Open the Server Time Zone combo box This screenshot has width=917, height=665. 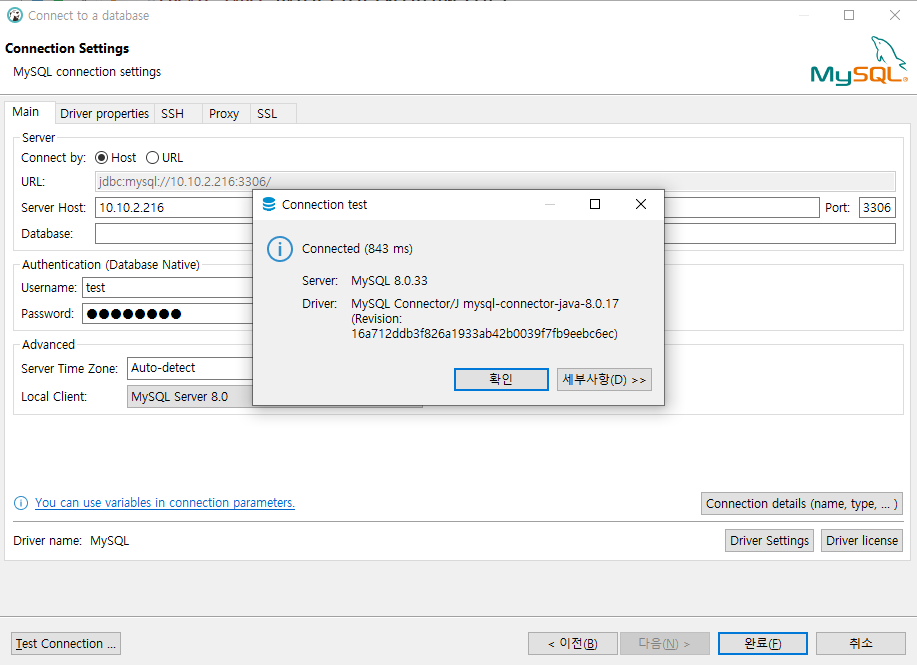[x=190, y=368]
